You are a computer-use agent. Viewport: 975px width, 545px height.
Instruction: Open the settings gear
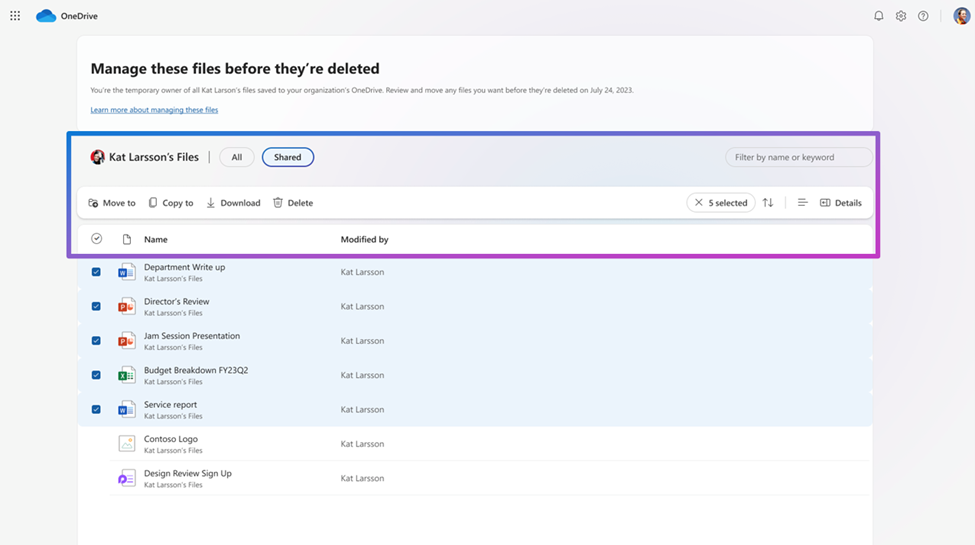(x=900, y=16)
